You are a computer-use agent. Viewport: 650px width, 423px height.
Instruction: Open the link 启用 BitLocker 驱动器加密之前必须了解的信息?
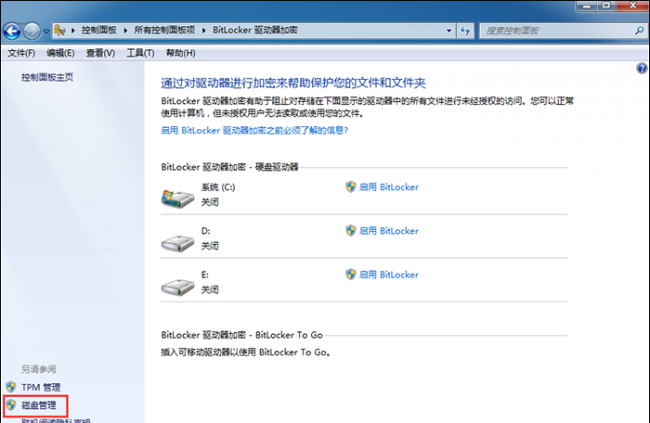point(255,131)
